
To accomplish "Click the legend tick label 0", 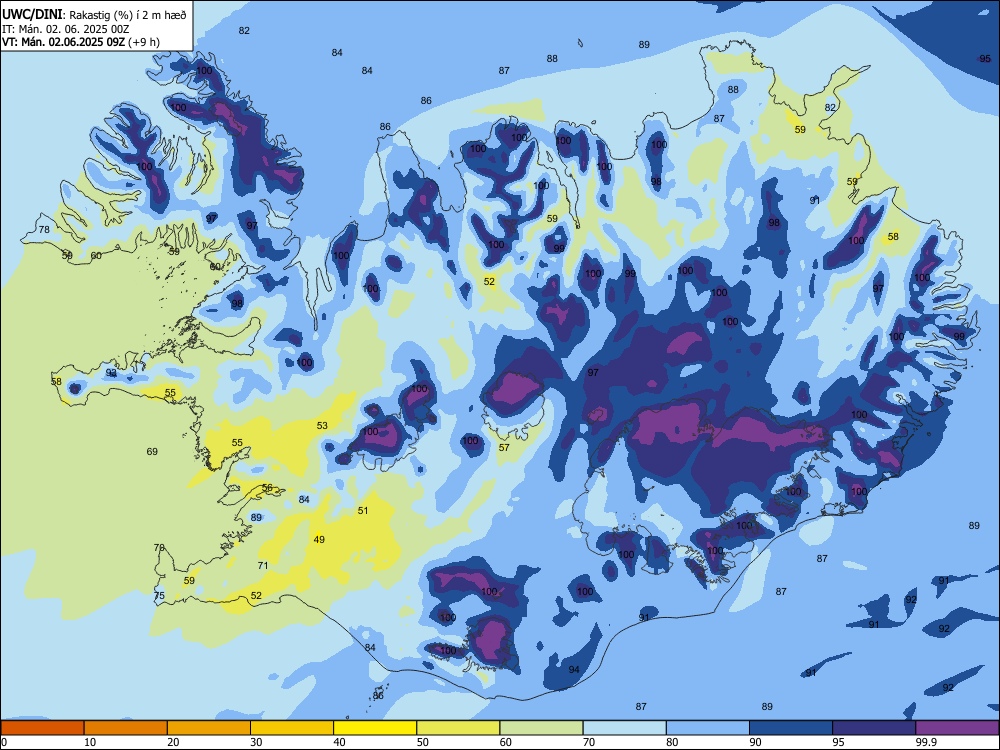I will 4,742.
